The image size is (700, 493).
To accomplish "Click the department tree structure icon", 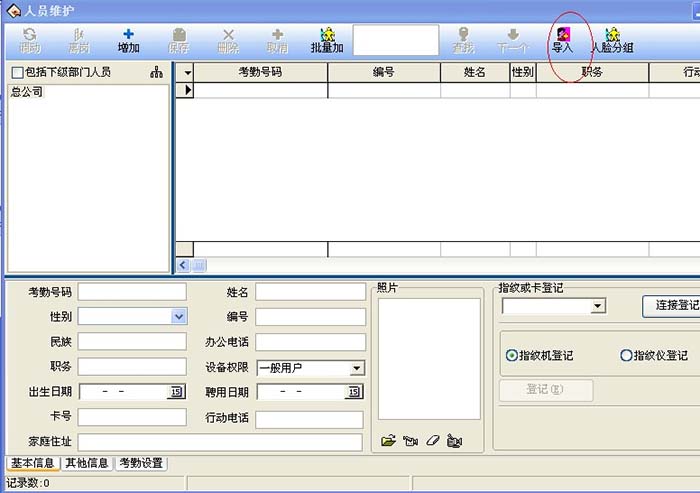I will (156, 72).
